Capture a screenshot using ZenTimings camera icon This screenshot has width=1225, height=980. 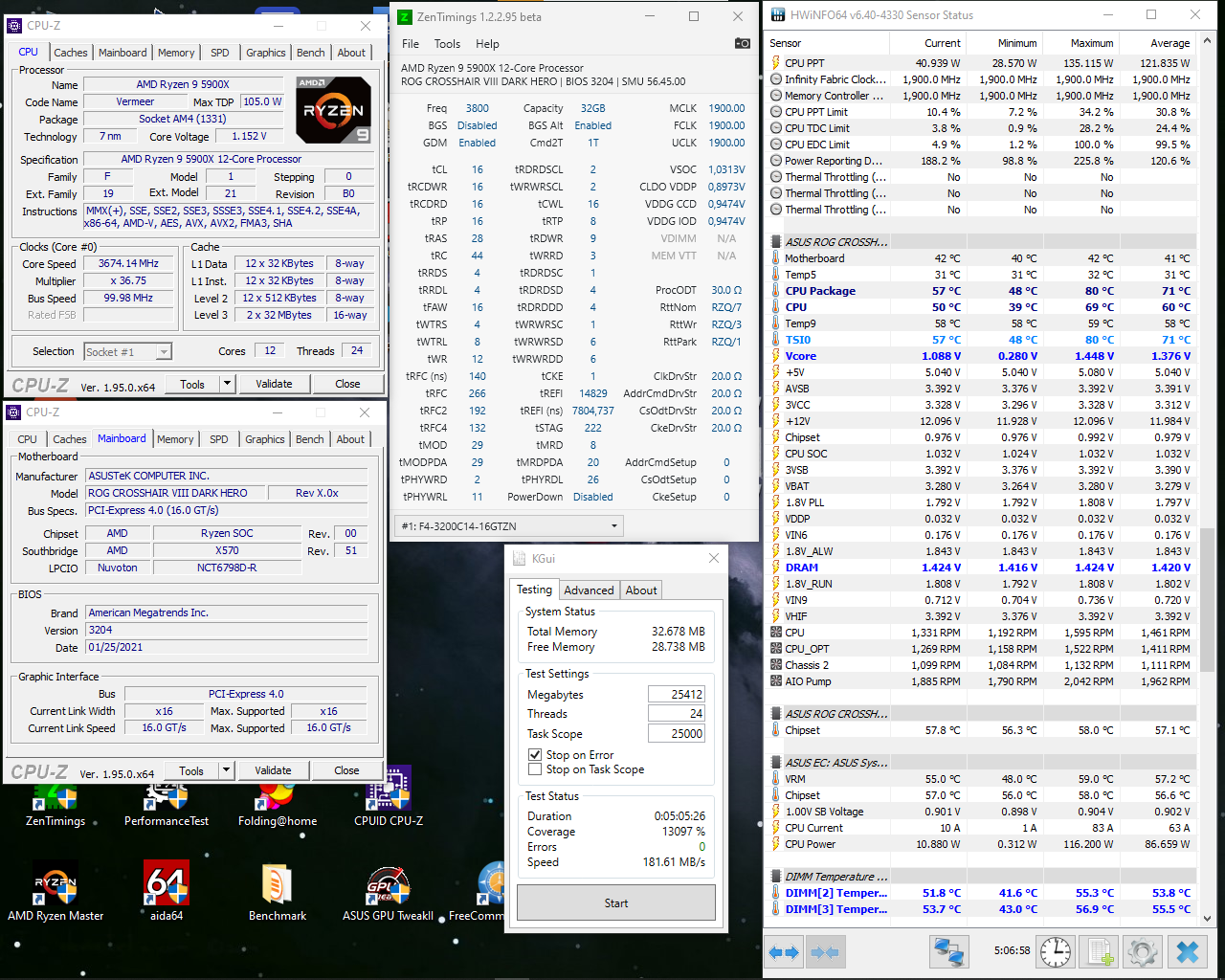click(x=743, y=43)
